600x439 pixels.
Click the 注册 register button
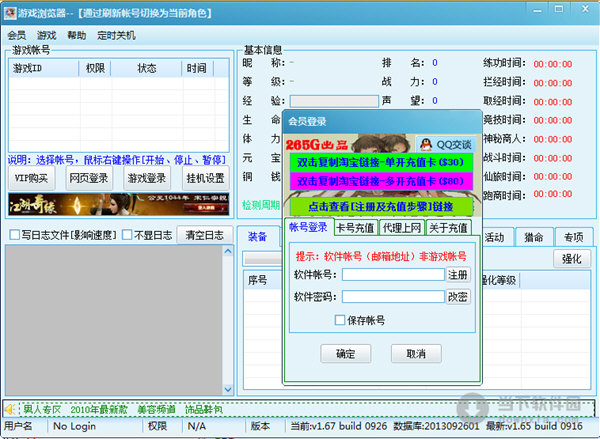pos(457,274)
